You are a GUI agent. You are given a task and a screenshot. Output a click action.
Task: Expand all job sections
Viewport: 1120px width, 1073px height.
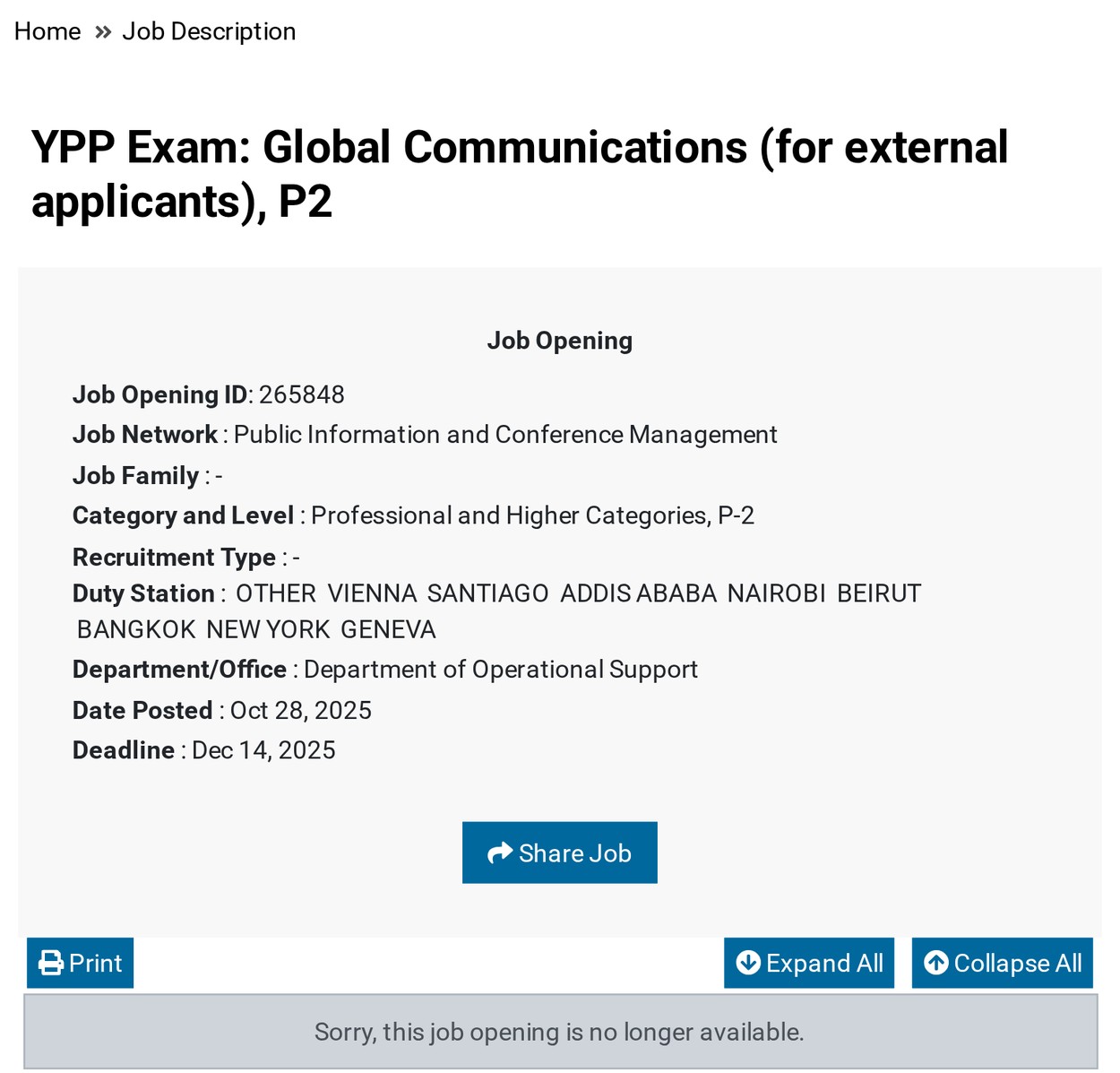point(809,963)
